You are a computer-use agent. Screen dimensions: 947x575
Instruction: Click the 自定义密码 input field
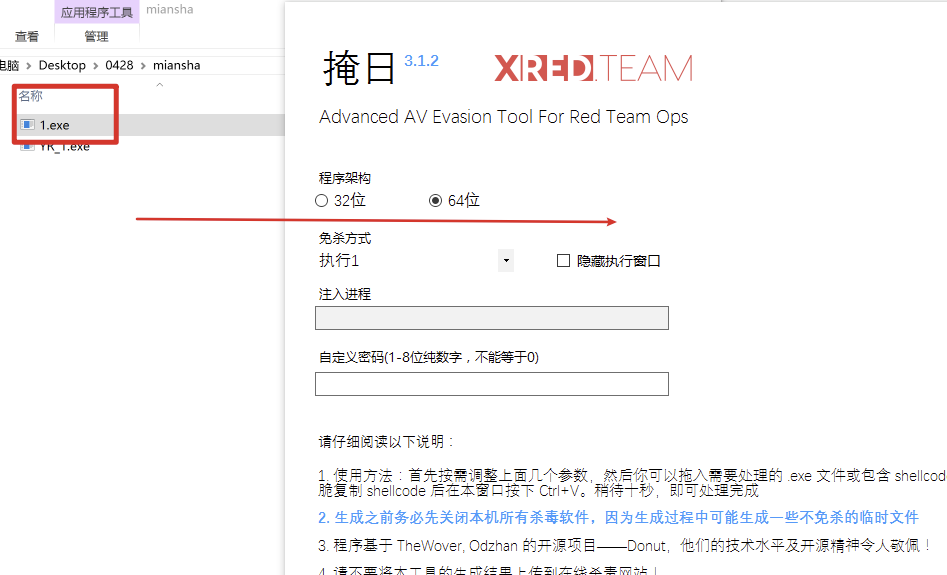(492, 384)
